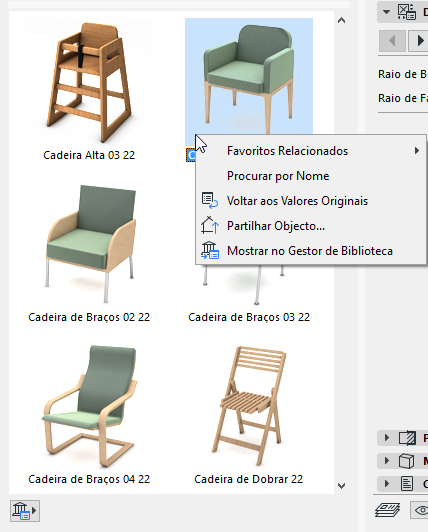Click the document list panel icon
This screenshot has width=428, height=532.
tap(407, 483)
